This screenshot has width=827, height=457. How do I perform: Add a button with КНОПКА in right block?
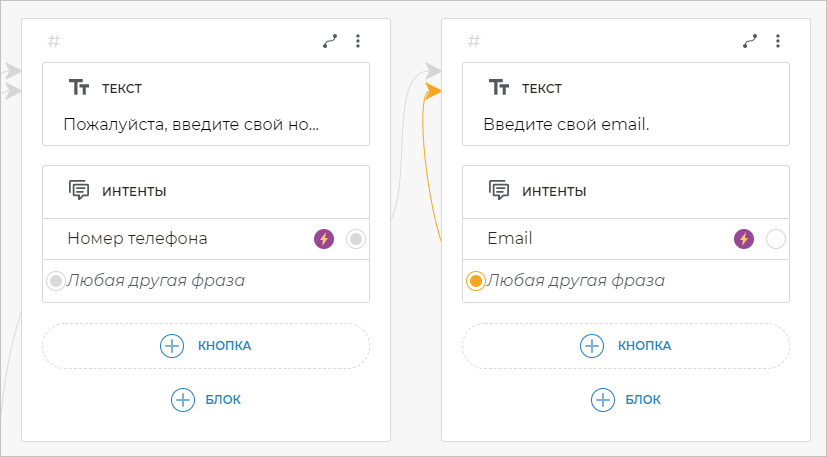coord(626,346)
